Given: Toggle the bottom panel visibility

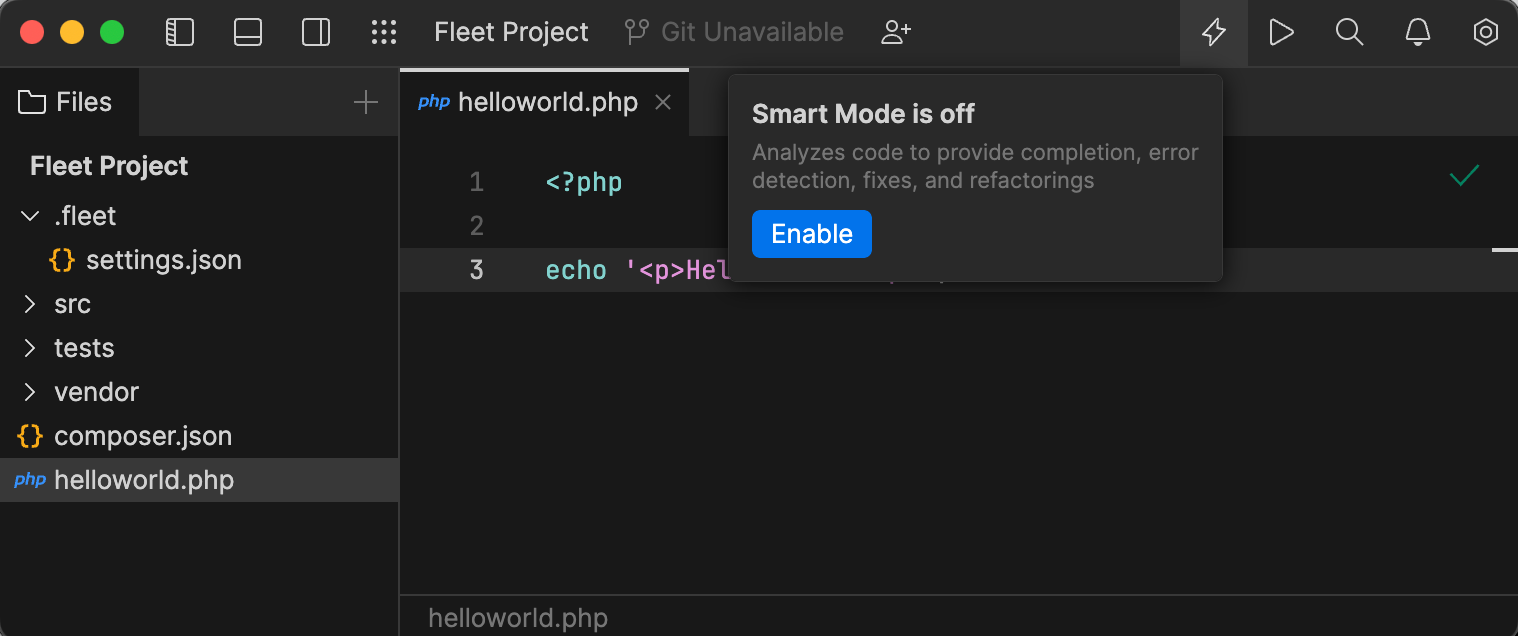Looking at the screenshot, I should [248, 32].
